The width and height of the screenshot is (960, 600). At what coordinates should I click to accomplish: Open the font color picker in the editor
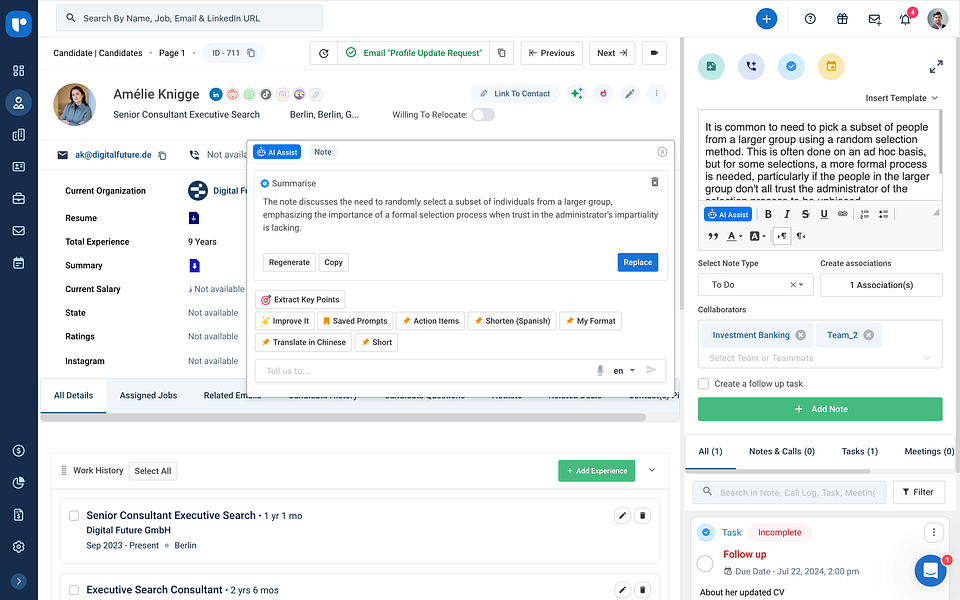pos(733,235)
